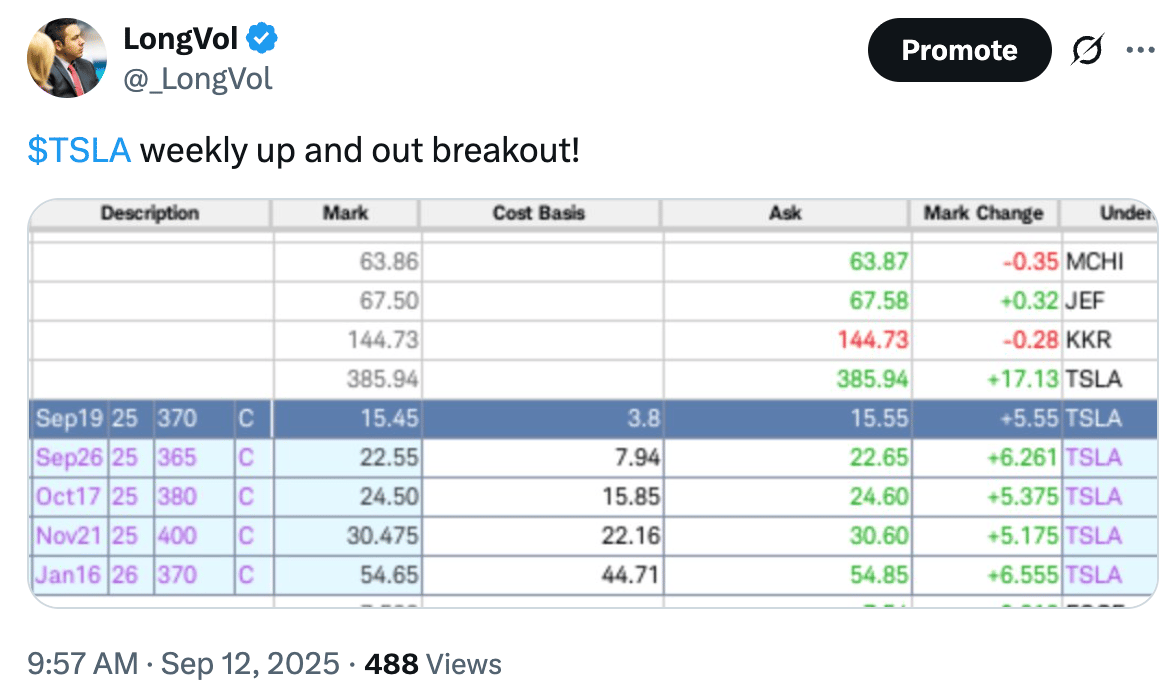Click the post timestamp 9:57 AM

(84, 663)
